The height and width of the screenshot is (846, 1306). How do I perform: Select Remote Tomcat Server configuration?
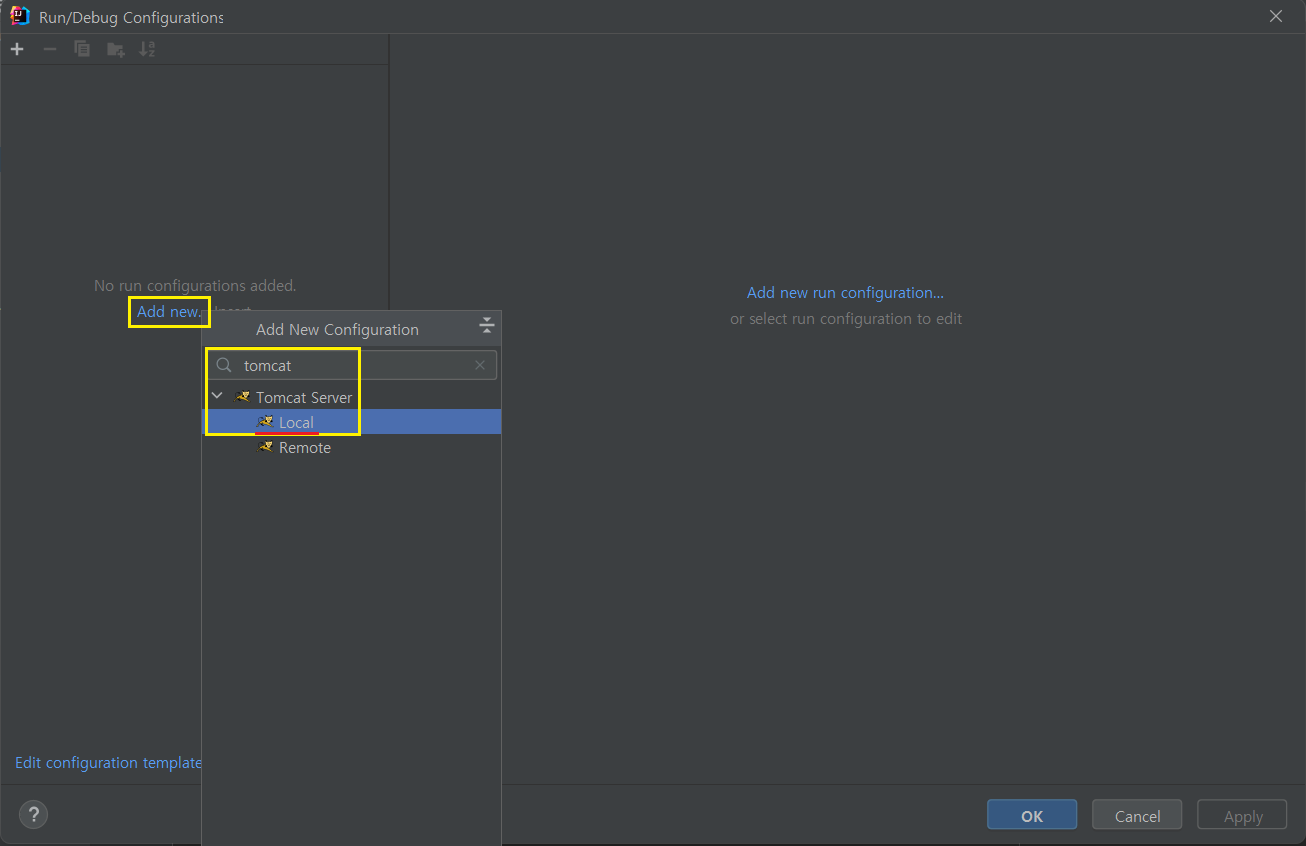[x=351, y=447]
